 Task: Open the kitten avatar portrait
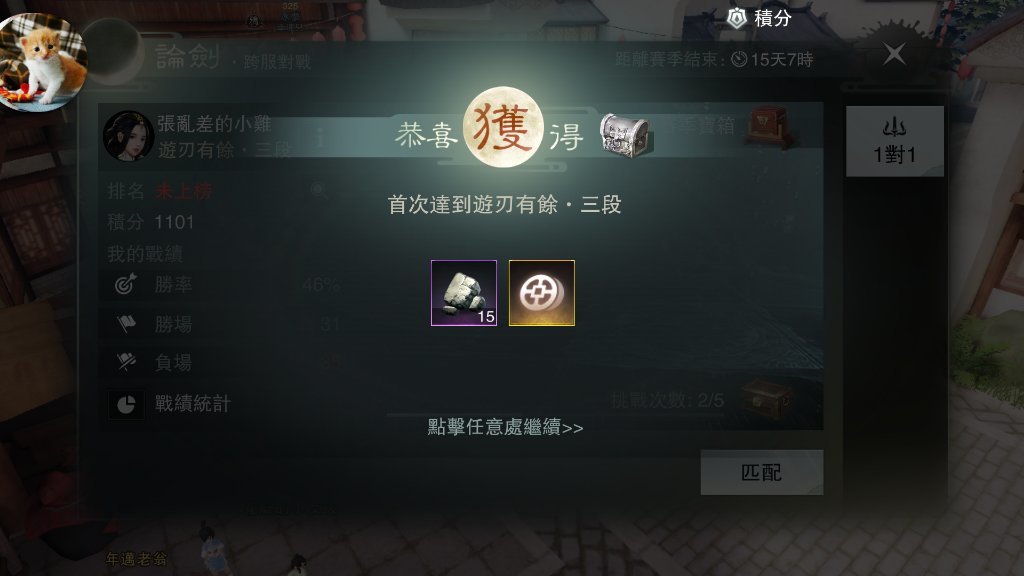42,62
